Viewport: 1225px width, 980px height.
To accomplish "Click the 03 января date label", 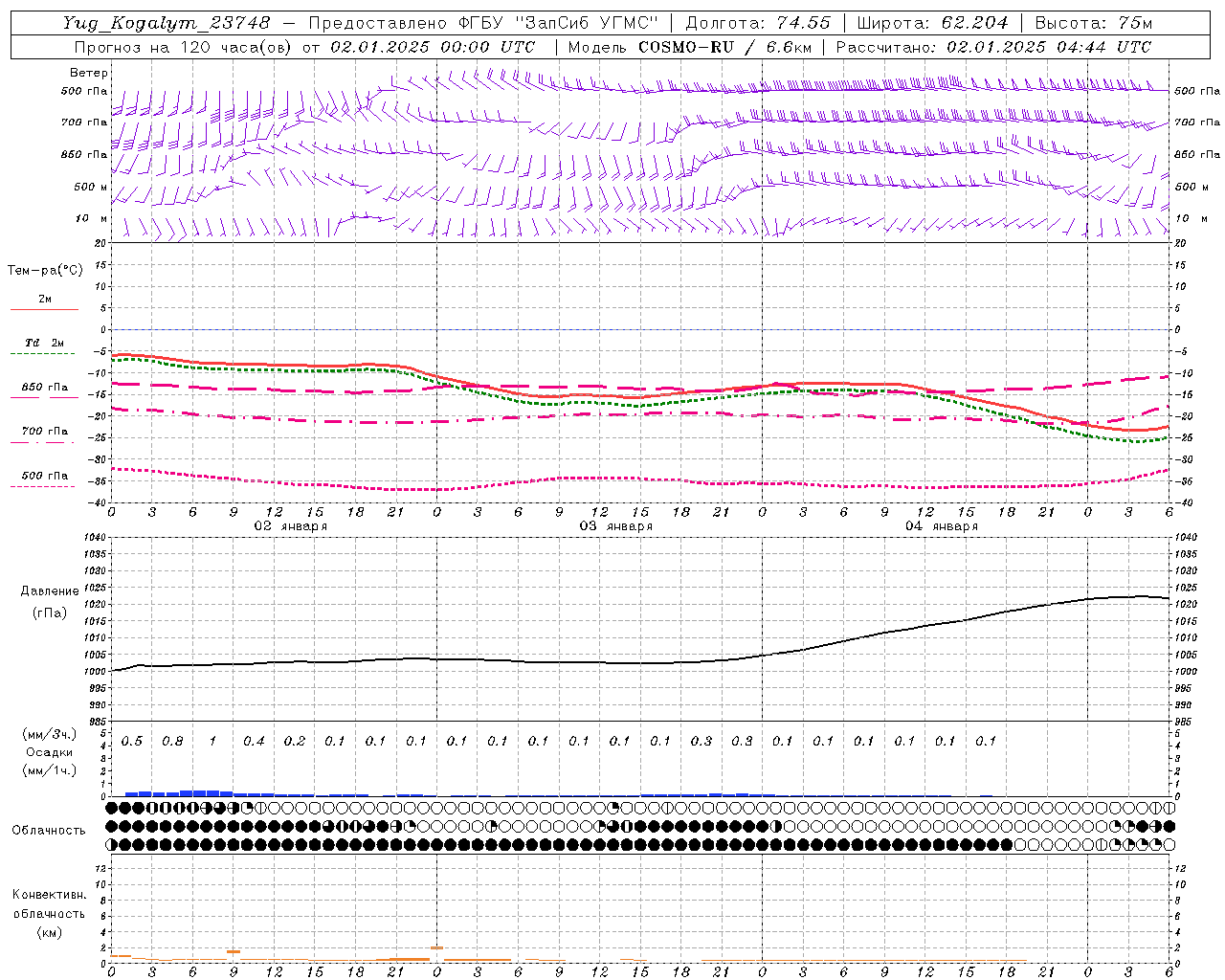I will coord(615,526).
